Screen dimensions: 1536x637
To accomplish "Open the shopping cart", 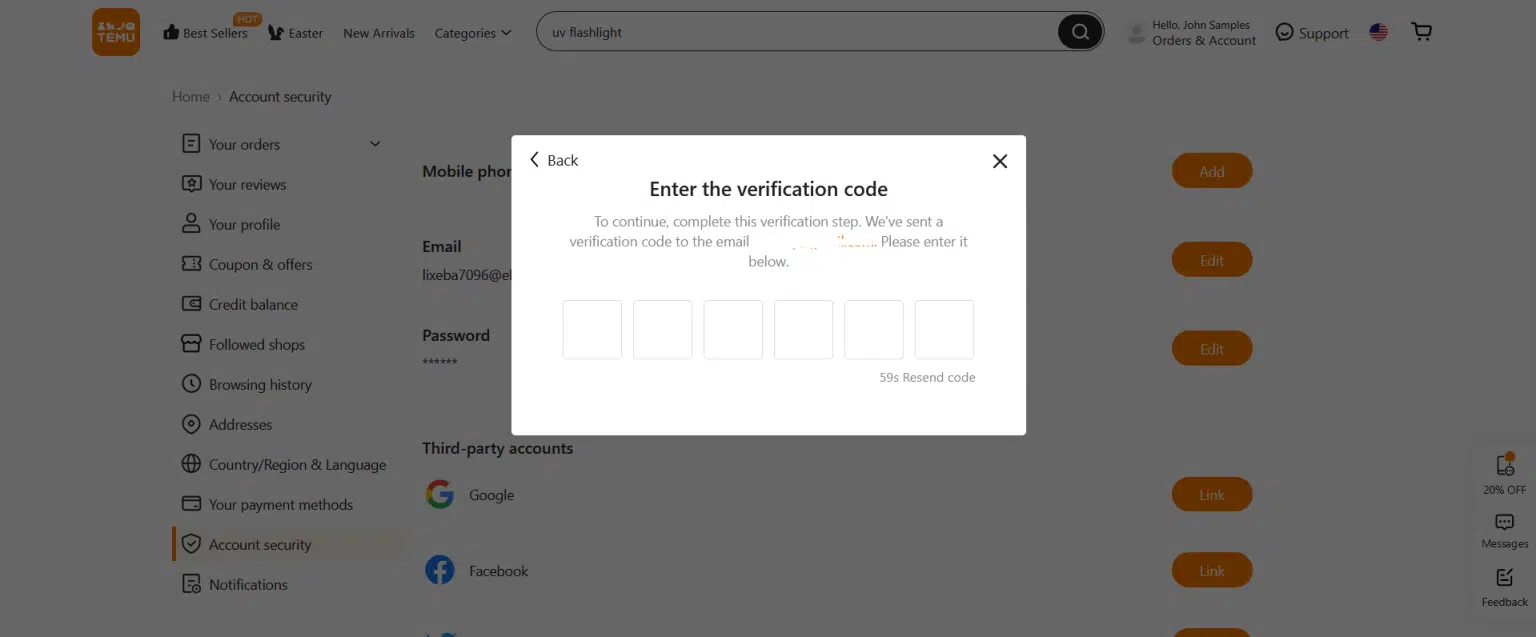I will (x=1421, y=31).
